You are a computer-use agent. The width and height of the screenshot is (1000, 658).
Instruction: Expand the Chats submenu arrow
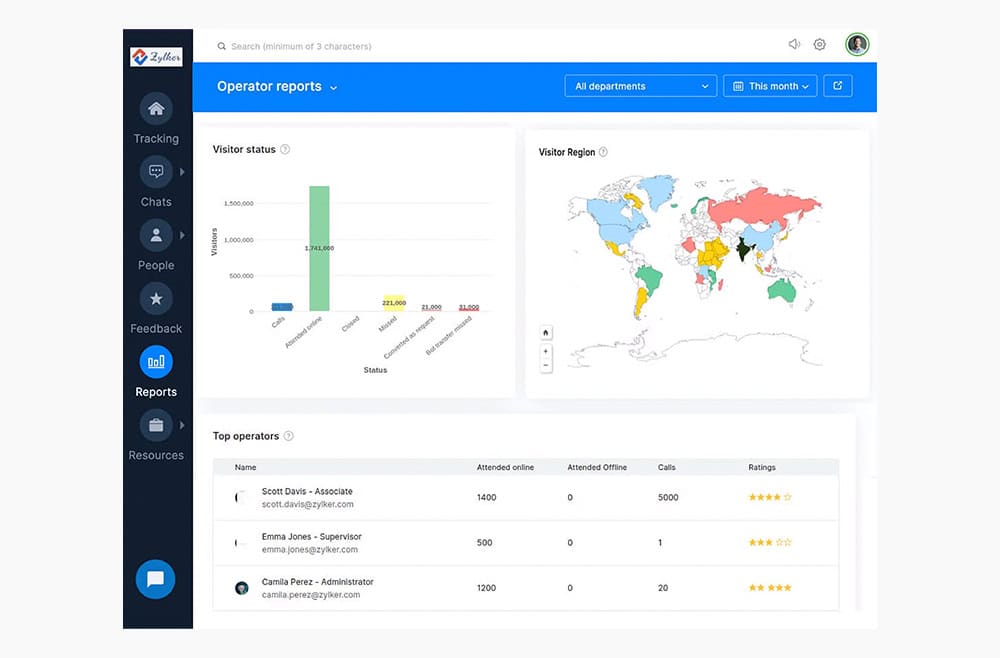[x=182, y=172]
